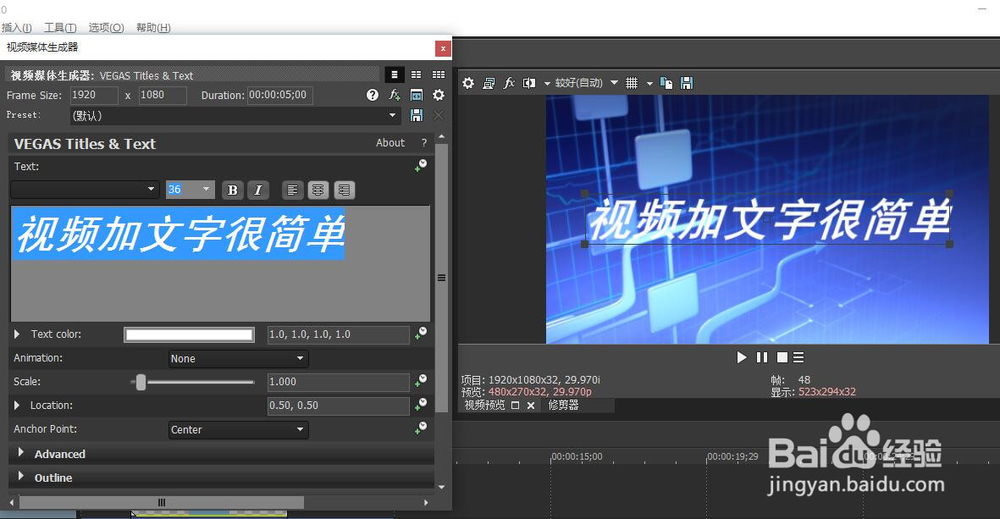Open the 帮助 menu
The image size is (1000, 519).
(153, 27)
